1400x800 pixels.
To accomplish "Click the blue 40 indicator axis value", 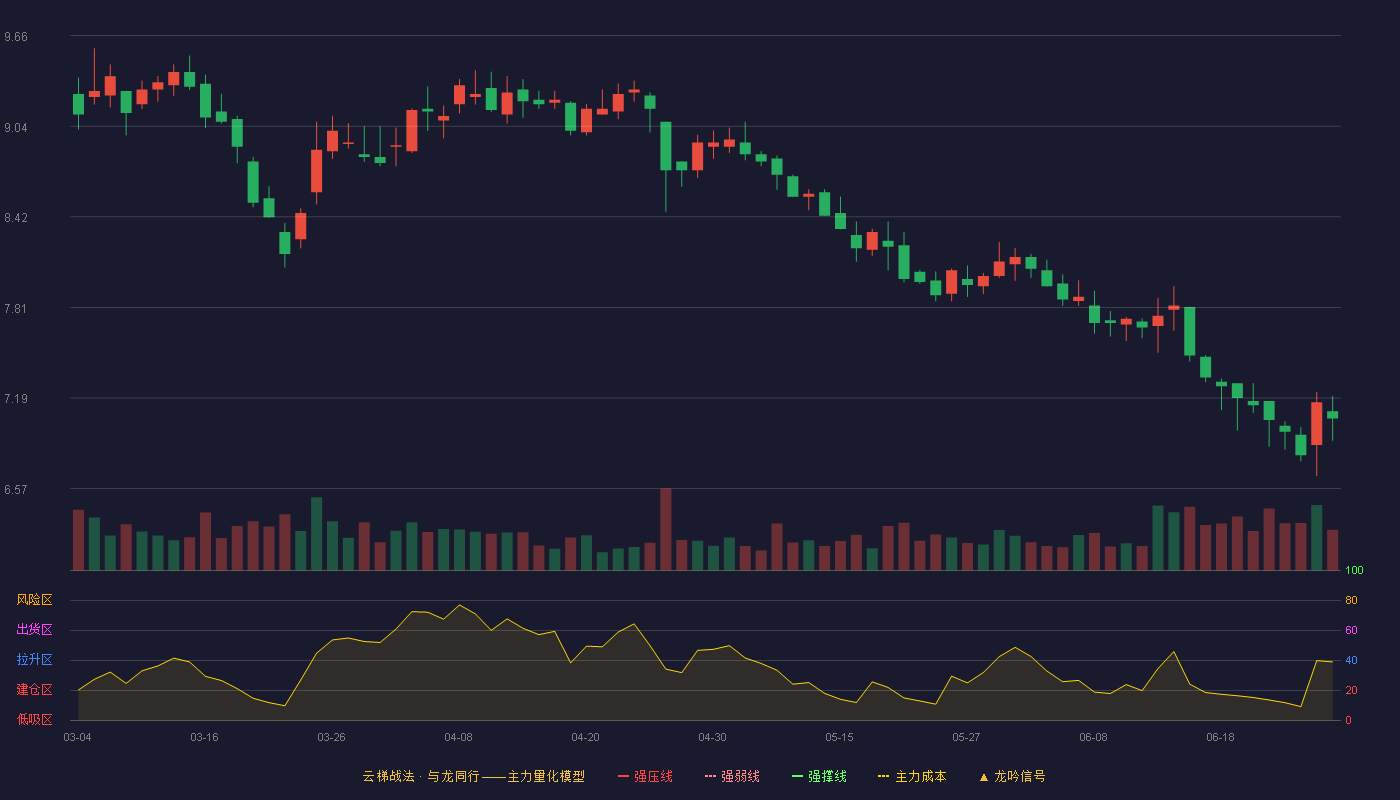I will 1351,660.
